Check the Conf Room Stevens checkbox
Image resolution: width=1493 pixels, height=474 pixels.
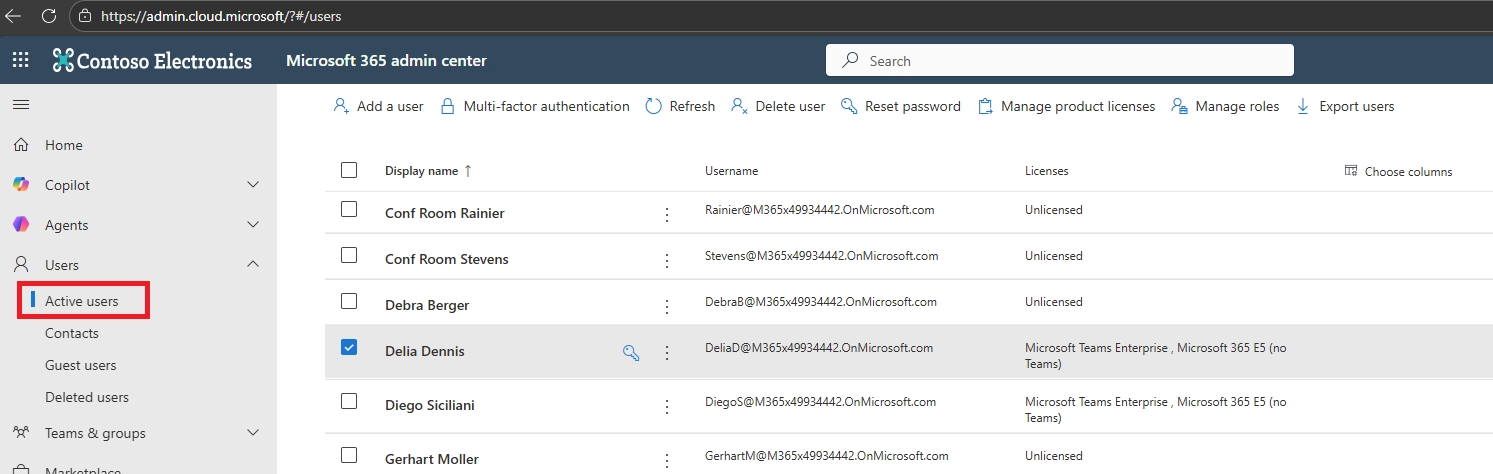tap(349, 255)
